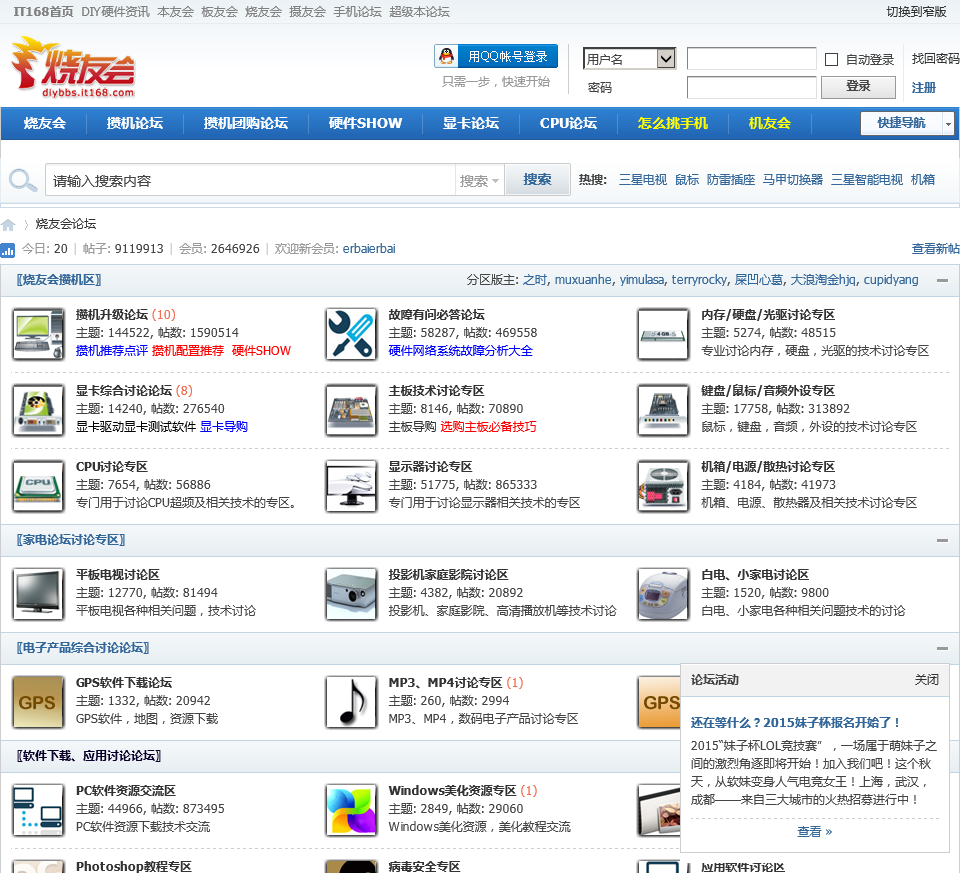The width and height of the screenshot is (960, 873).
Task: Open 内存/硬盘/光驱讨论专区 memory icon
Action: tap(663, 334)
